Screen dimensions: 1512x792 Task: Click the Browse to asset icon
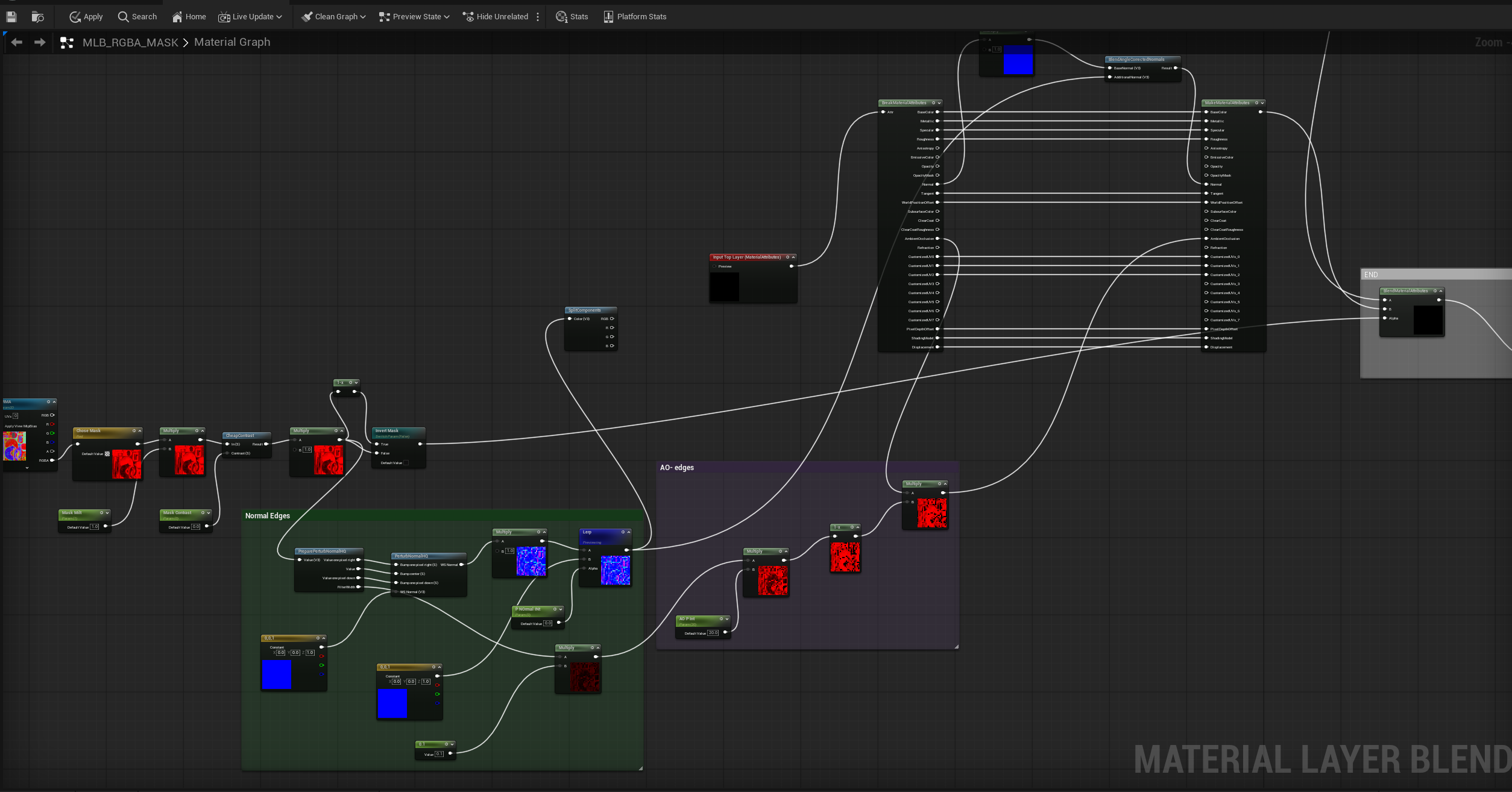[37, 17]
